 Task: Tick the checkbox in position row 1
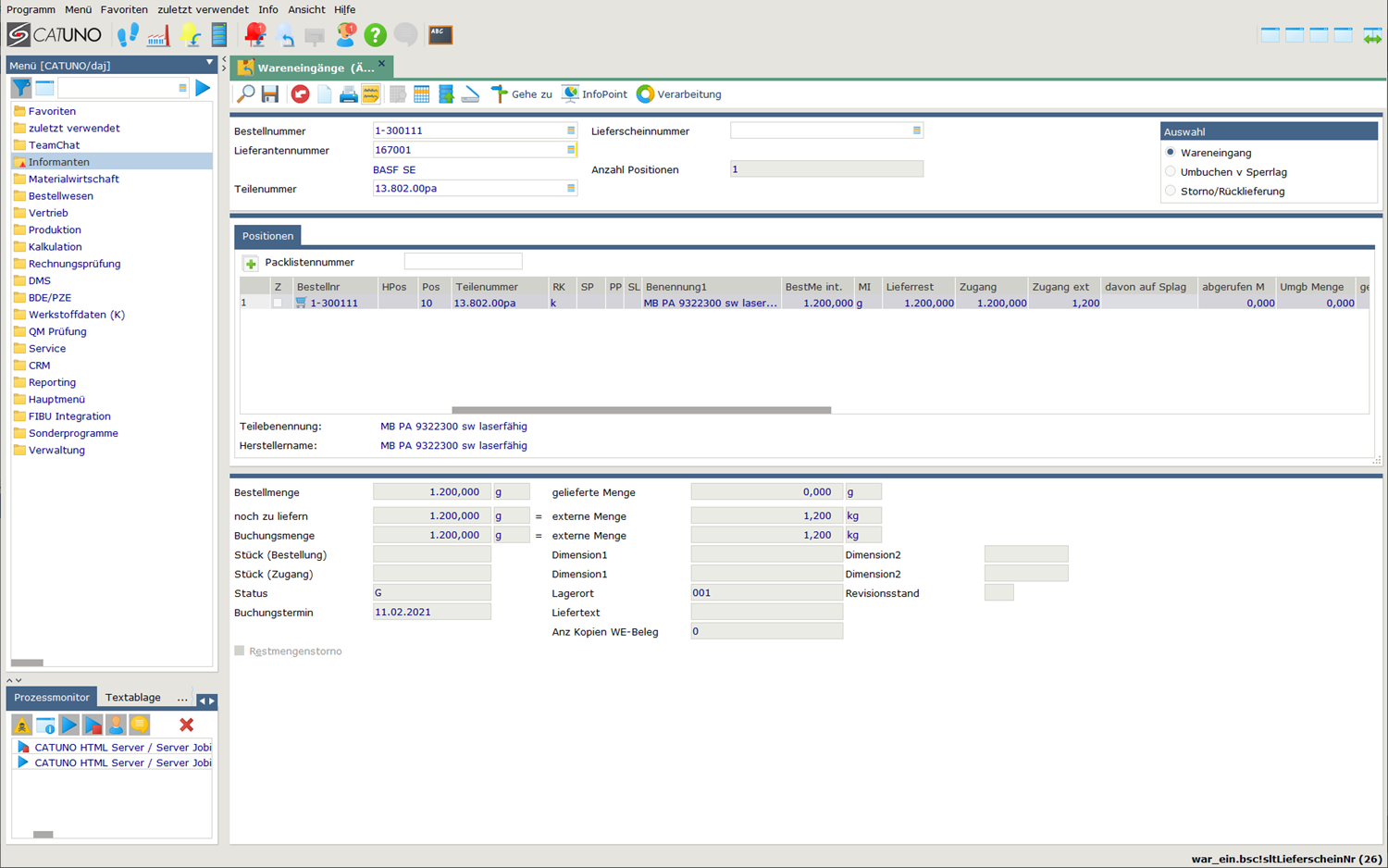[x=278, y=304]
